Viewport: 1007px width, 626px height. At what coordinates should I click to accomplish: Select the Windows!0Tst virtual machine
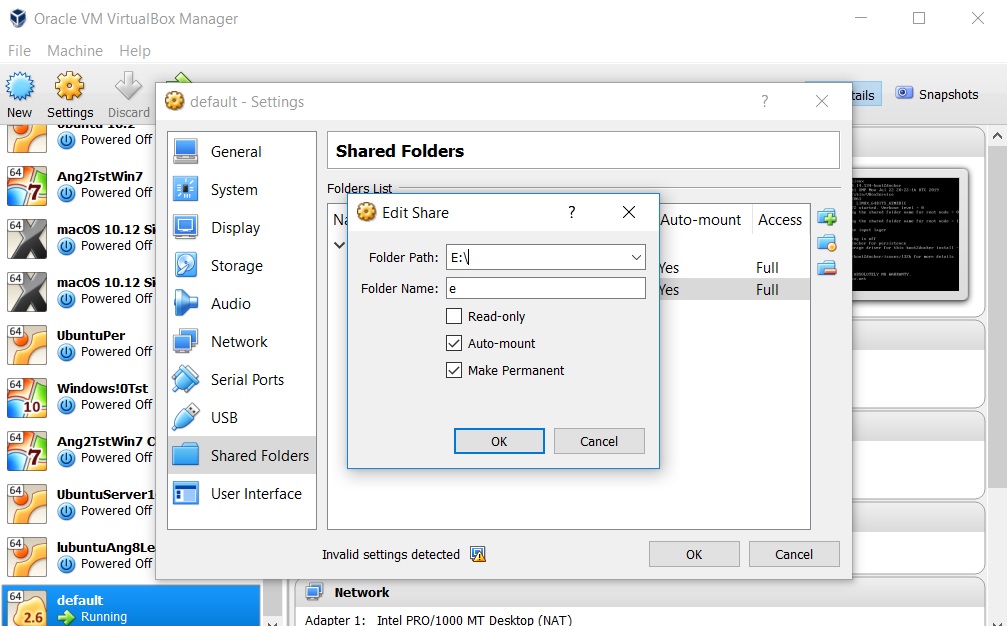click(79, 397)
